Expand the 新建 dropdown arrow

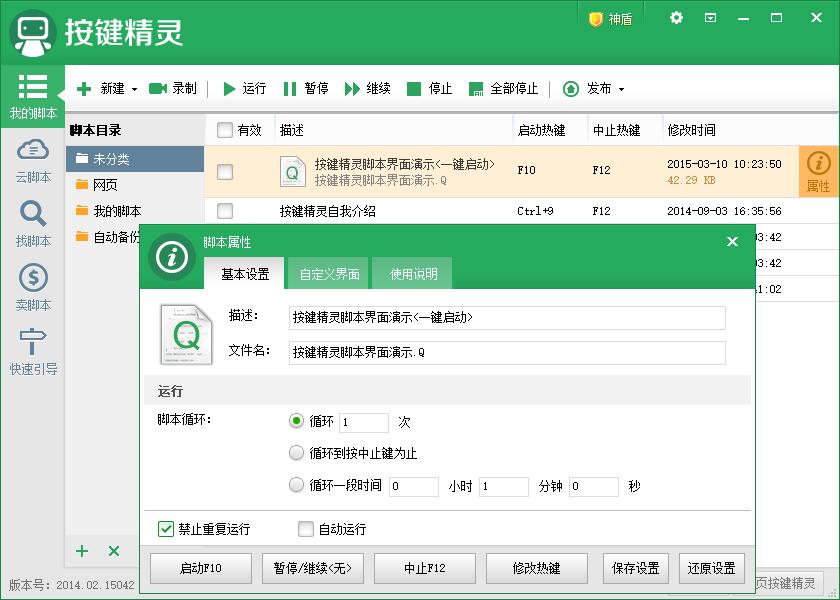pos(134,89)
